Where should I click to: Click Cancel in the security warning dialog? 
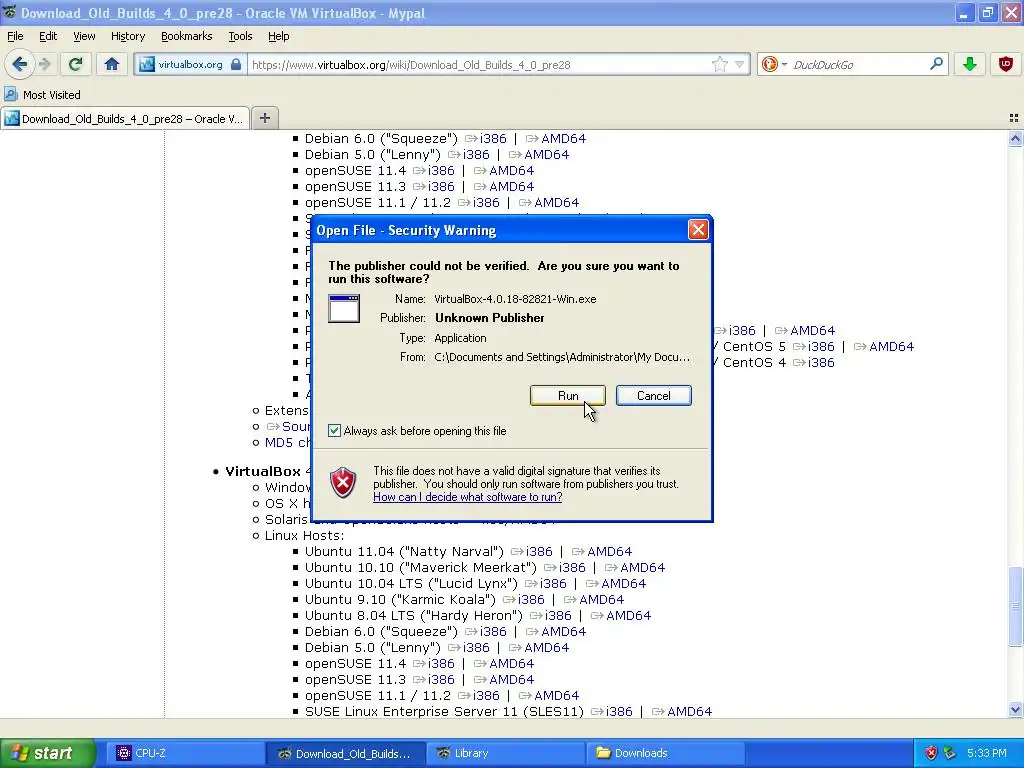click(654, 396)
